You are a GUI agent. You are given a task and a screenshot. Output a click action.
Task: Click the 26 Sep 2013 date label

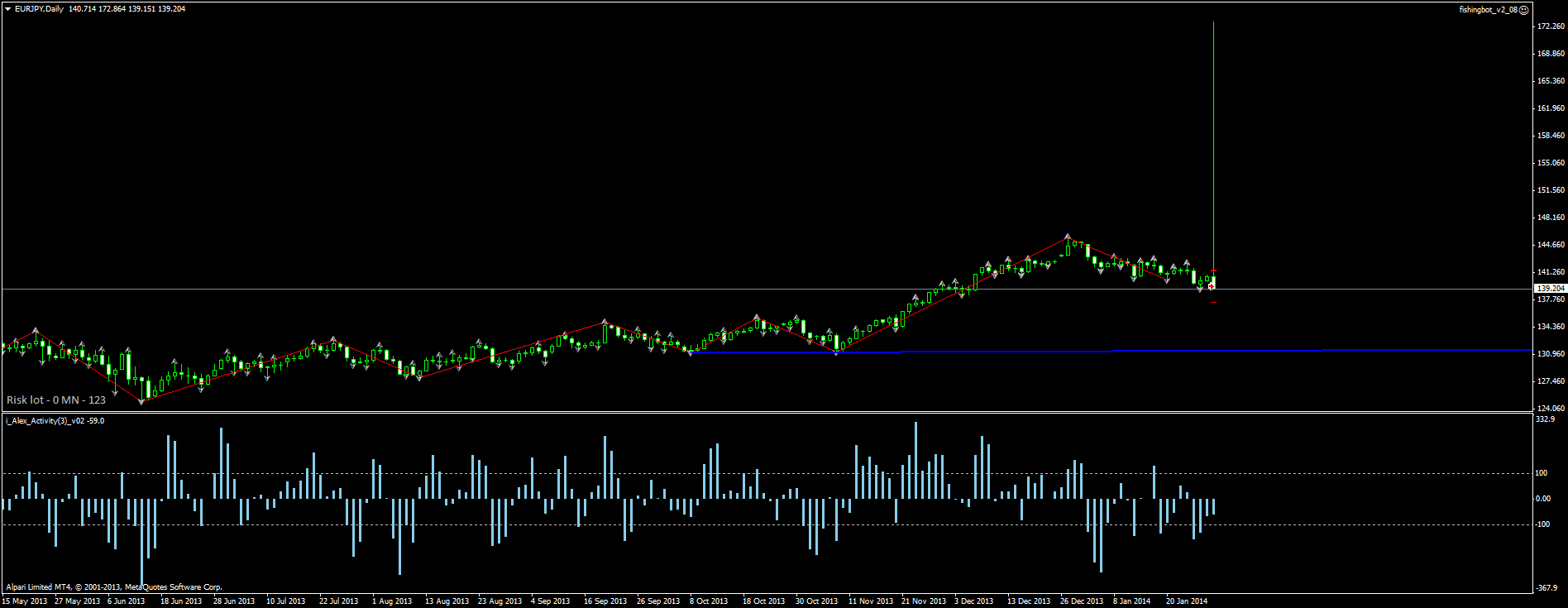pos(658,601)
